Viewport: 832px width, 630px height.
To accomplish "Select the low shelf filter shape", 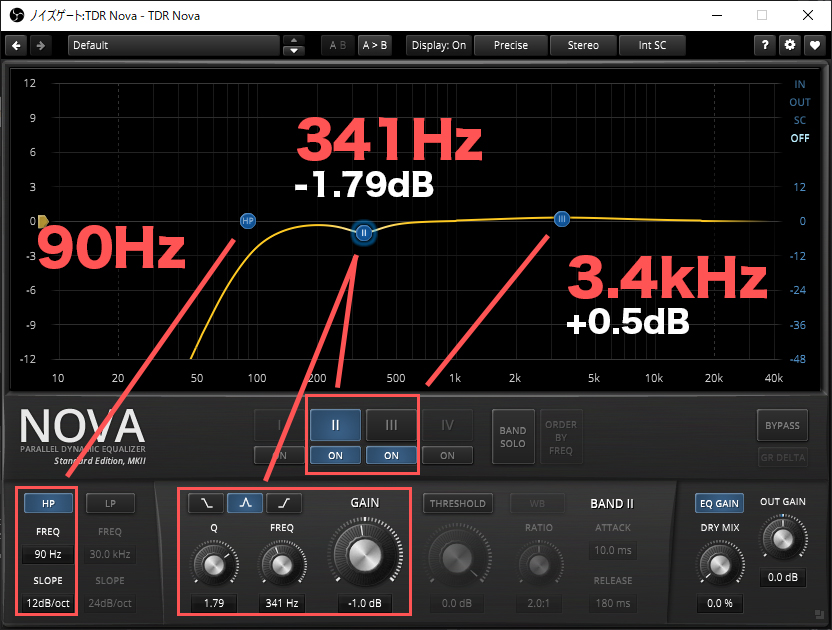I will [206, 503].
